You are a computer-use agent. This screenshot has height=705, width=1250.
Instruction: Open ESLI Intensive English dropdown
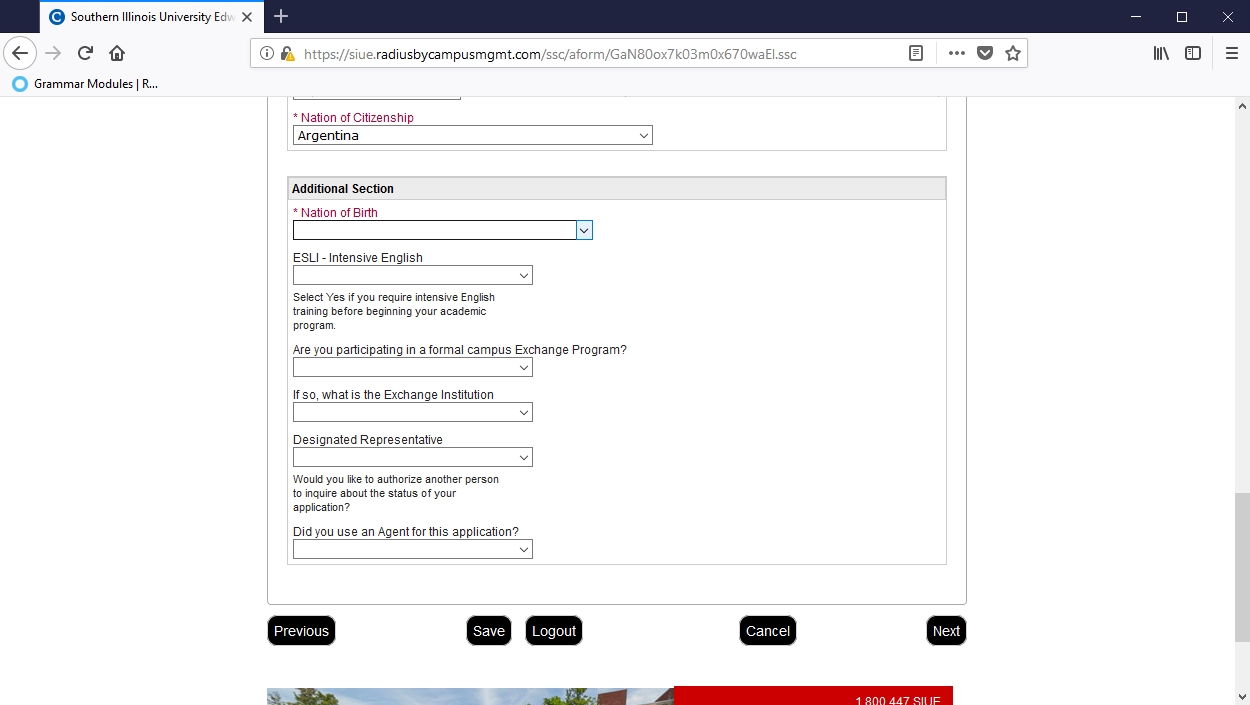click(412, 276)
